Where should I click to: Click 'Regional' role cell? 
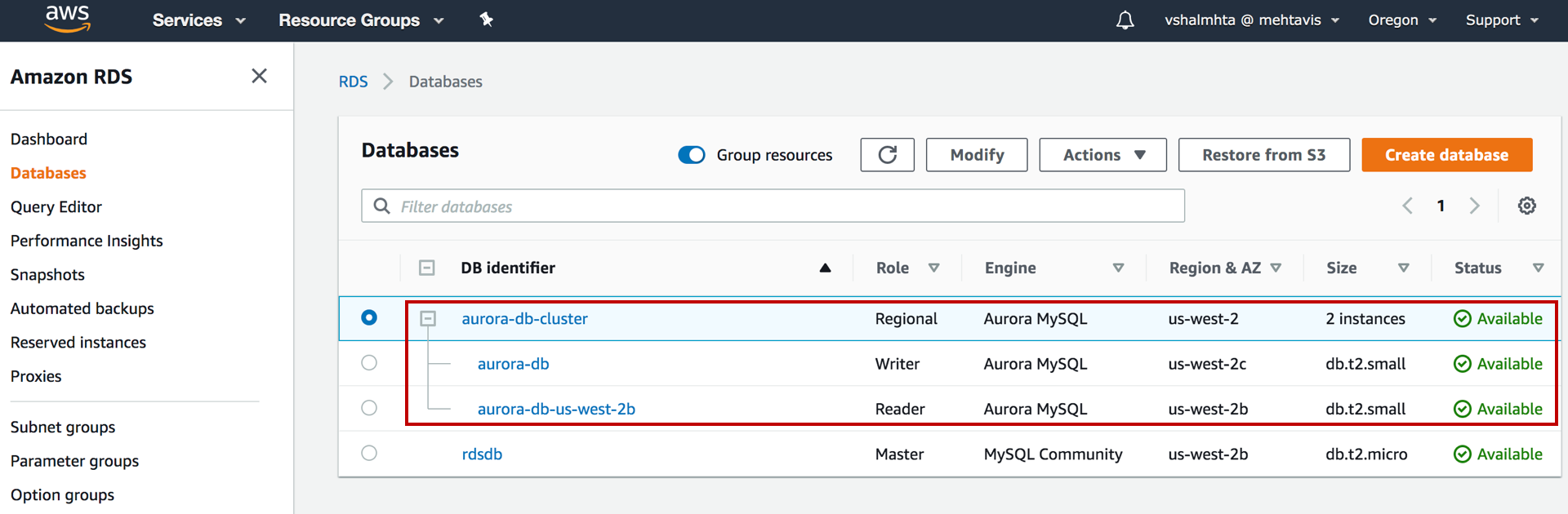tap(906, 319)
